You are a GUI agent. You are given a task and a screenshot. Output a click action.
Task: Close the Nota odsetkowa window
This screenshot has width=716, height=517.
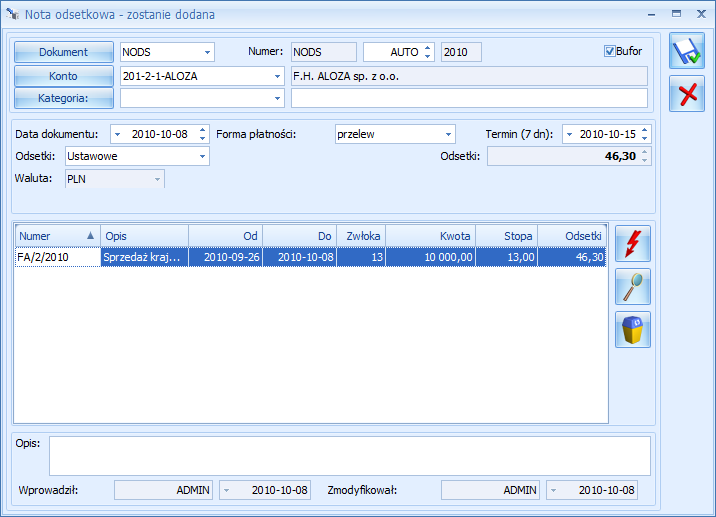(701, 14)
